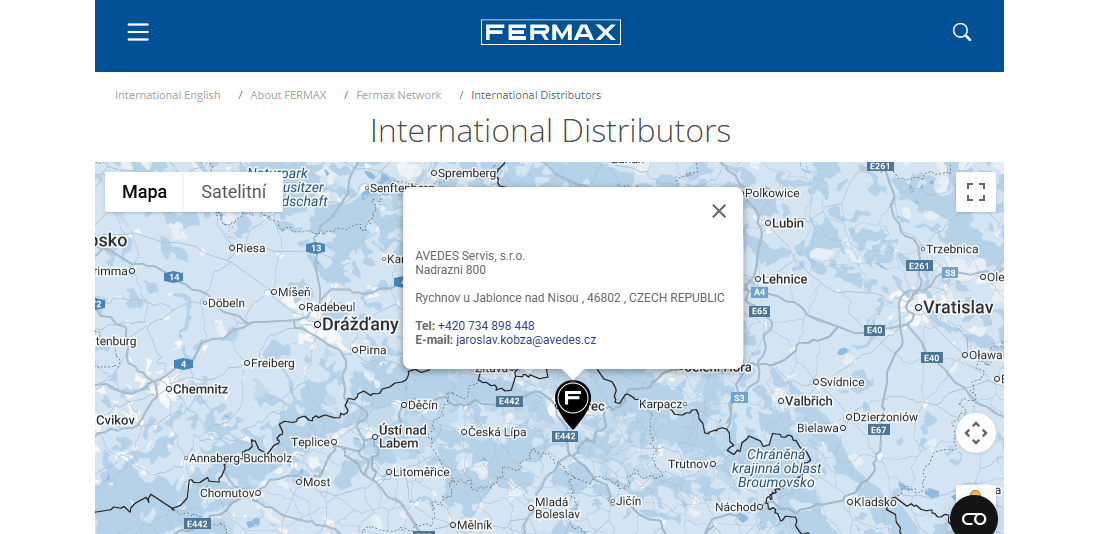The image size is (1098, 534).
Task: Close the AVEDES distributor info popup
Action: pyautogui.click(x=718, y=211)
